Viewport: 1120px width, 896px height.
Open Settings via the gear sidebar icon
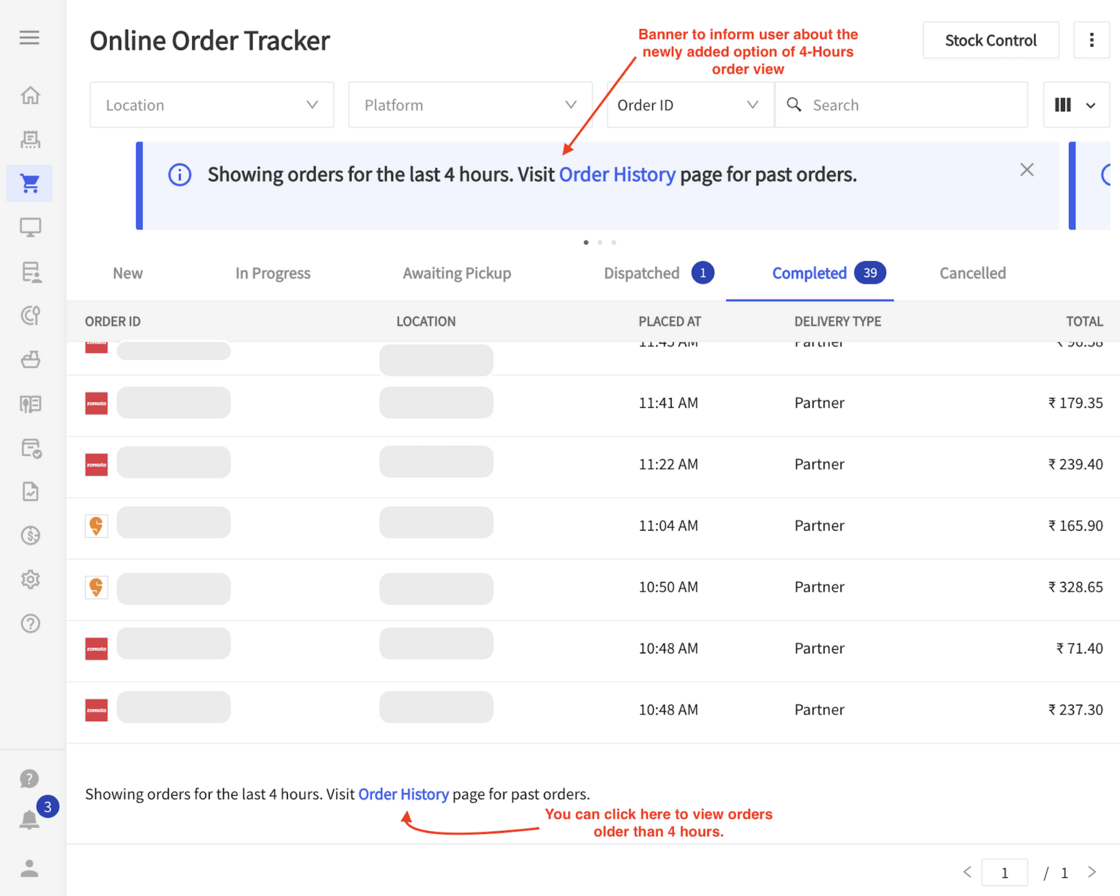[x=30, y=579]
